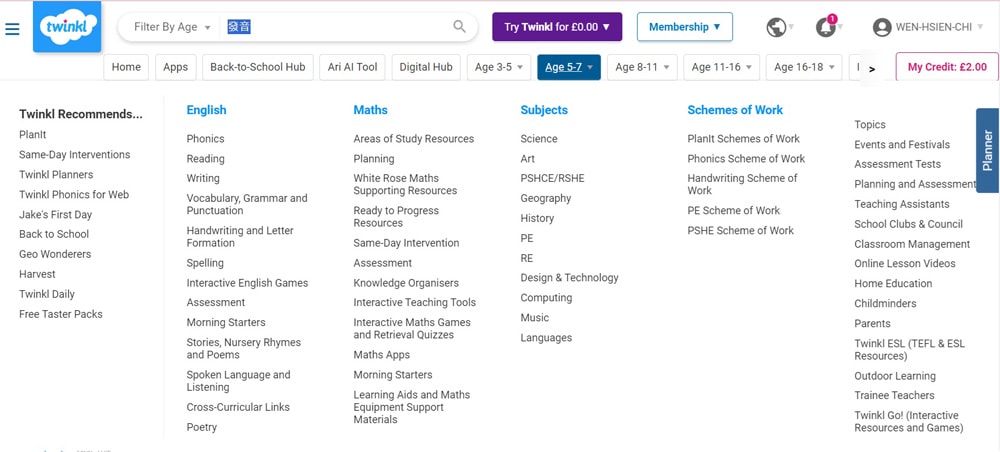The image size is (1000, 452).
Task: Open Twinkl Daily link
Action: click(x=47, y=294)
